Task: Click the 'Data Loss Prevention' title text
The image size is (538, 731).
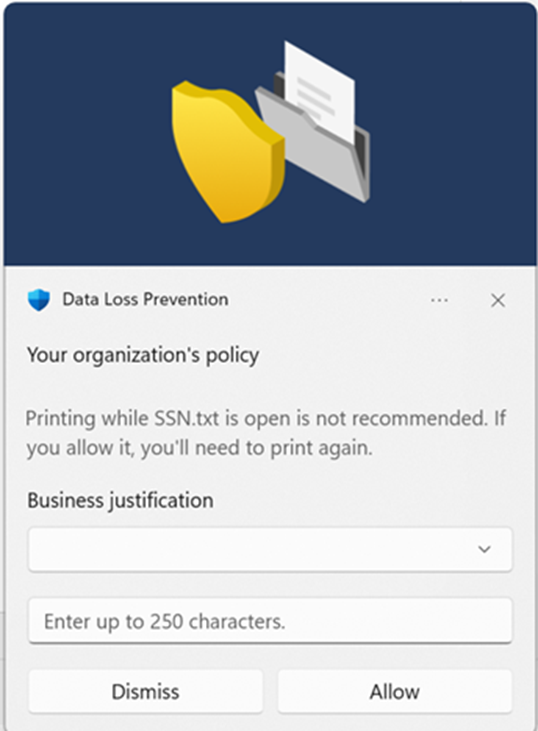Action: pos(145,299)
